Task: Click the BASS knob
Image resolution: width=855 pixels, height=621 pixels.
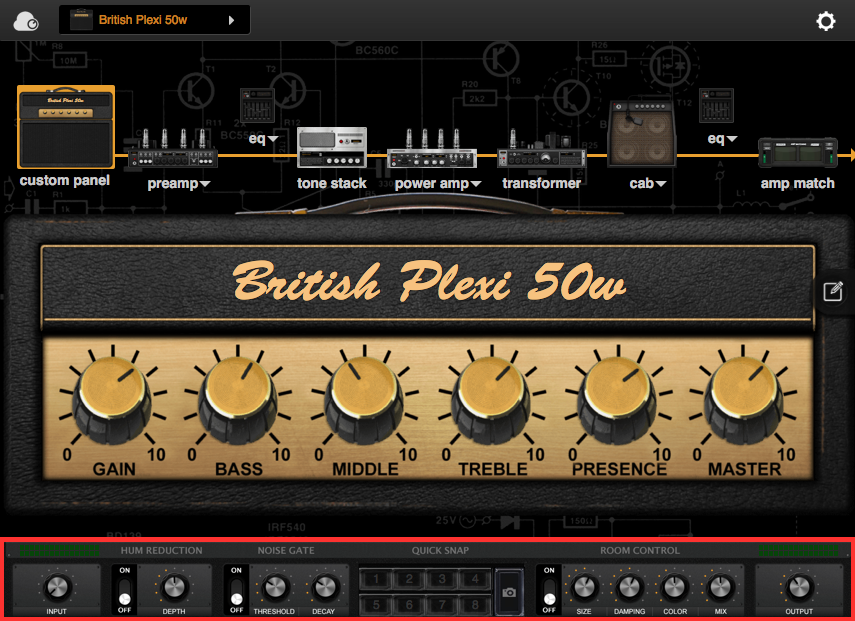Action: click(238, 400)
